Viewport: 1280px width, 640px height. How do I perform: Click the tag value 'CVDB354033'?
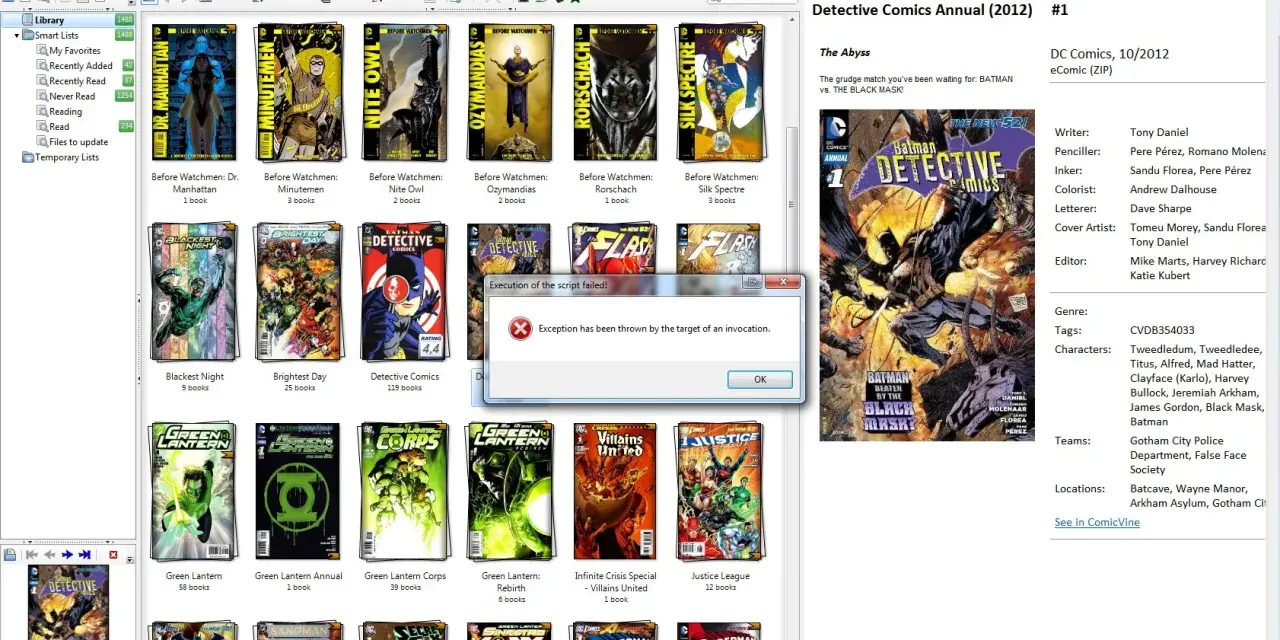[x=1162, y=330]
